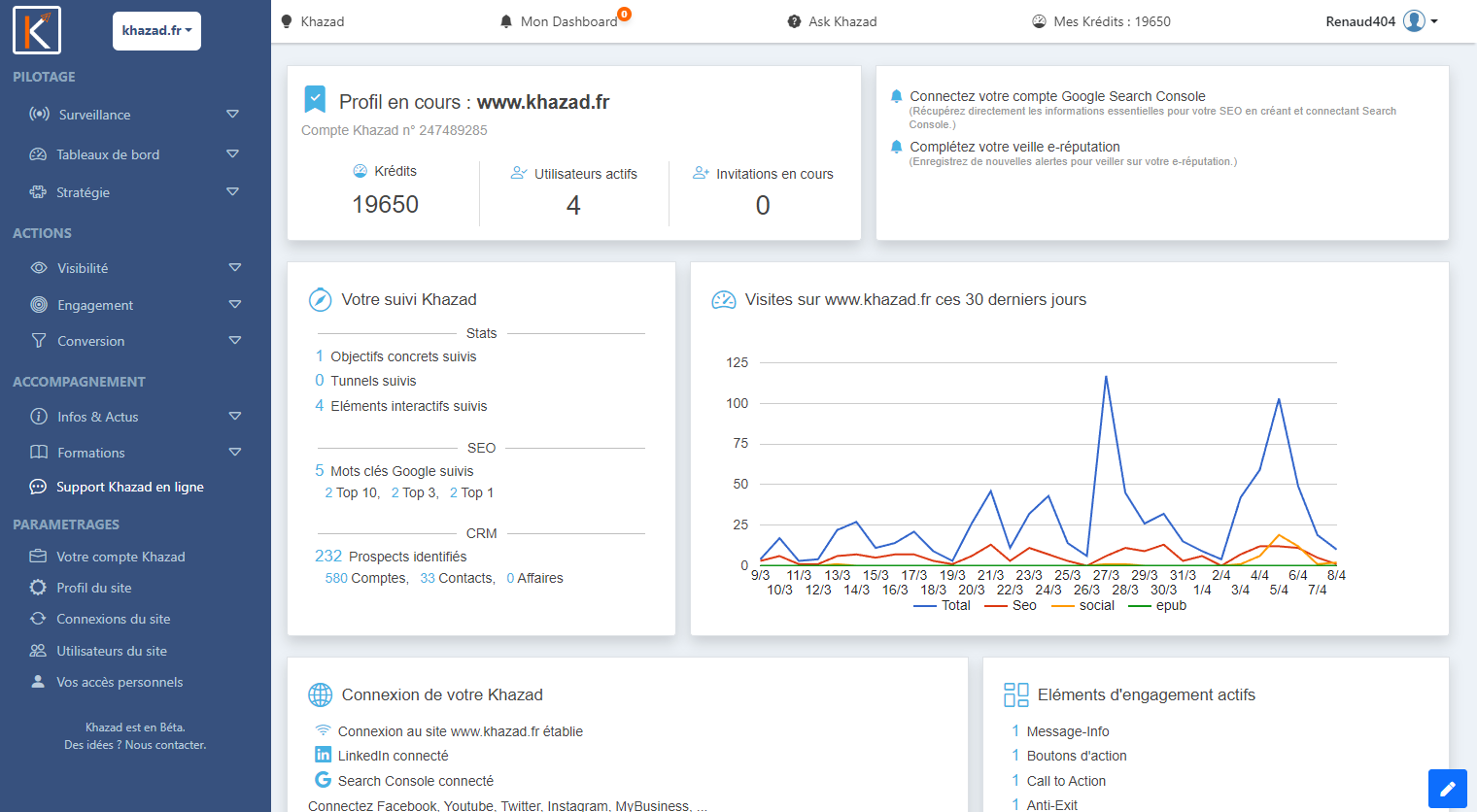The height and width of the screenshot is (812, 1477).
Task: Click Tunnels suivis stat
Action: click(x=365, y=381)
